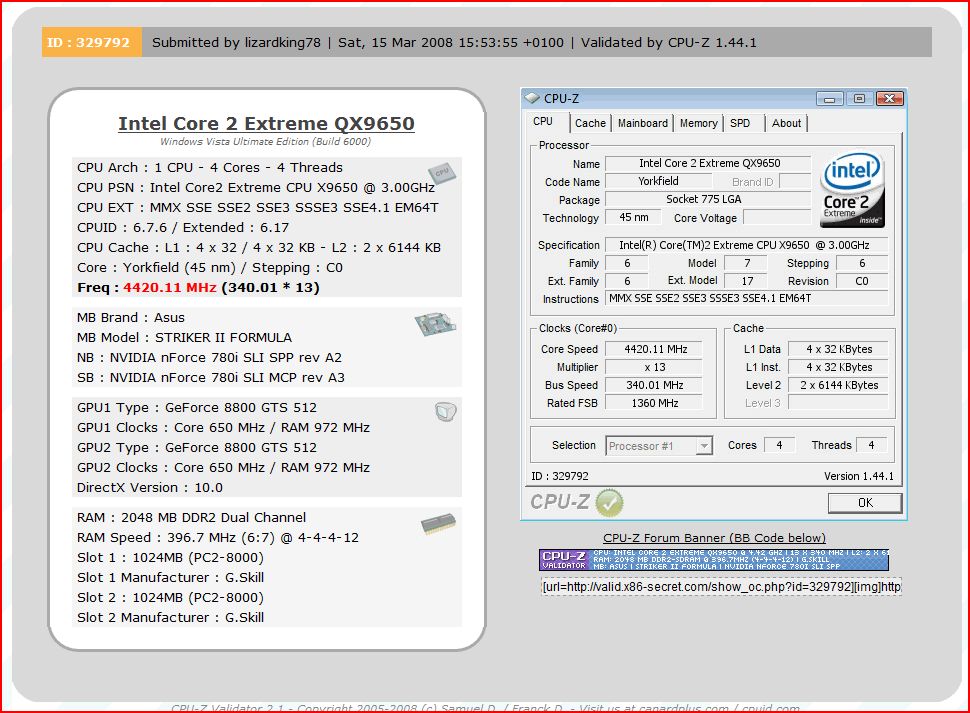
Task: Switch to the Memory tab
Action: click(698, 123)
